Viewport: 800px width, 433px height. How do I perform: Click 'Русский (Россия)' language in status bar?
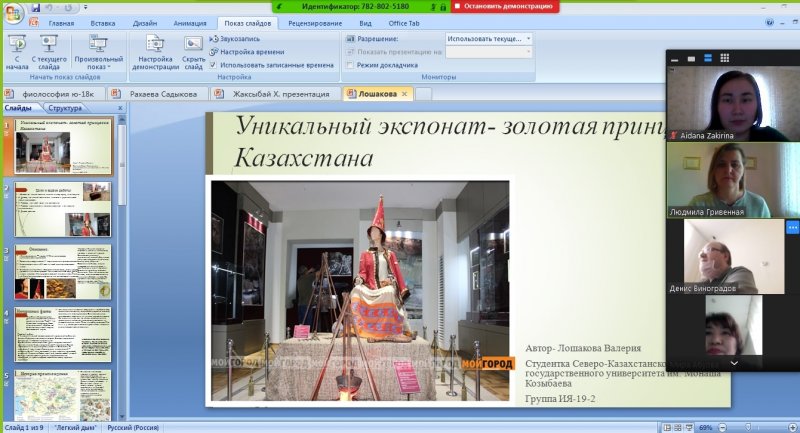(x=133, y=428)
